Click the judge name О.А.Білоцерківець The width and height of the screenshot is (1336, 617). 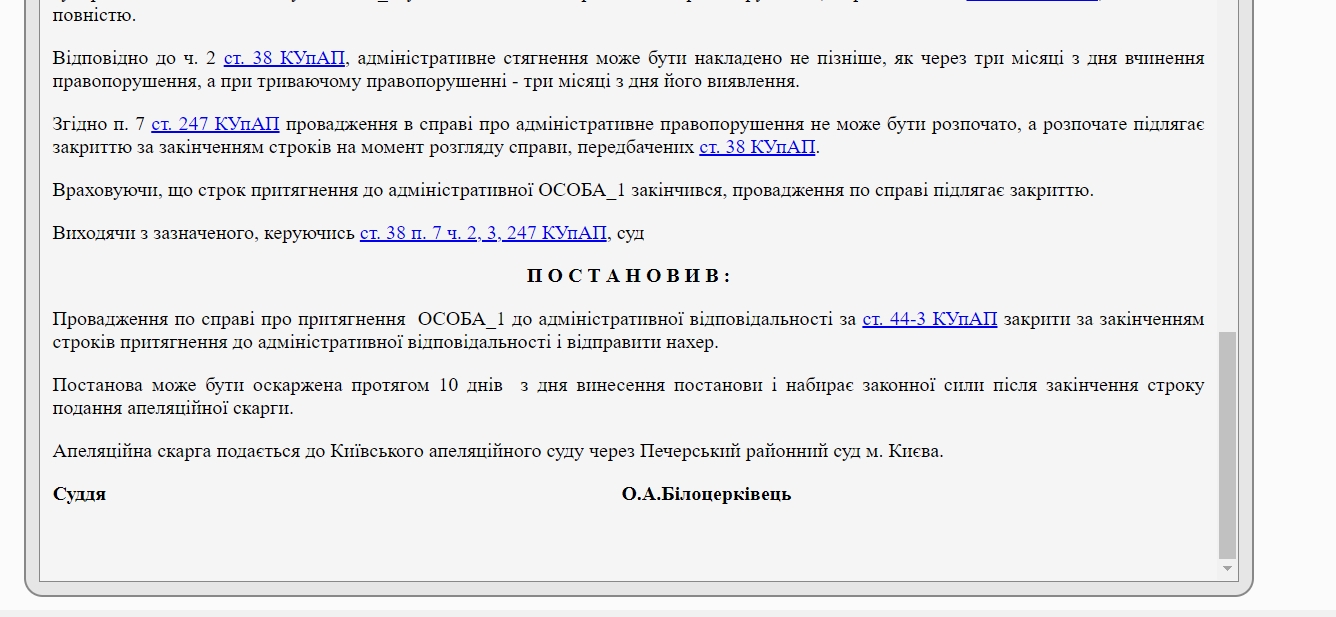(706, 494)
